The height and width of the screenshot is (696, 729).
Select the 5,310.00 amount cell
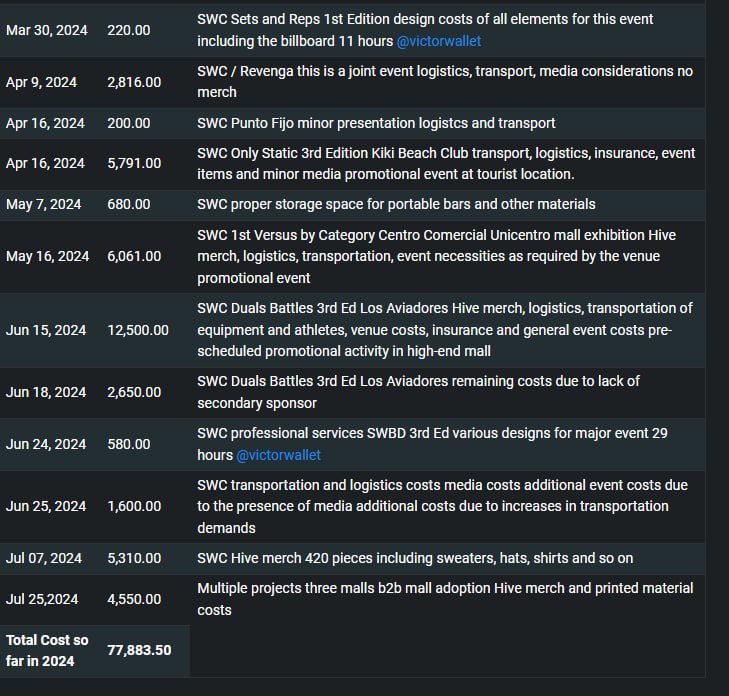[134, 558]
